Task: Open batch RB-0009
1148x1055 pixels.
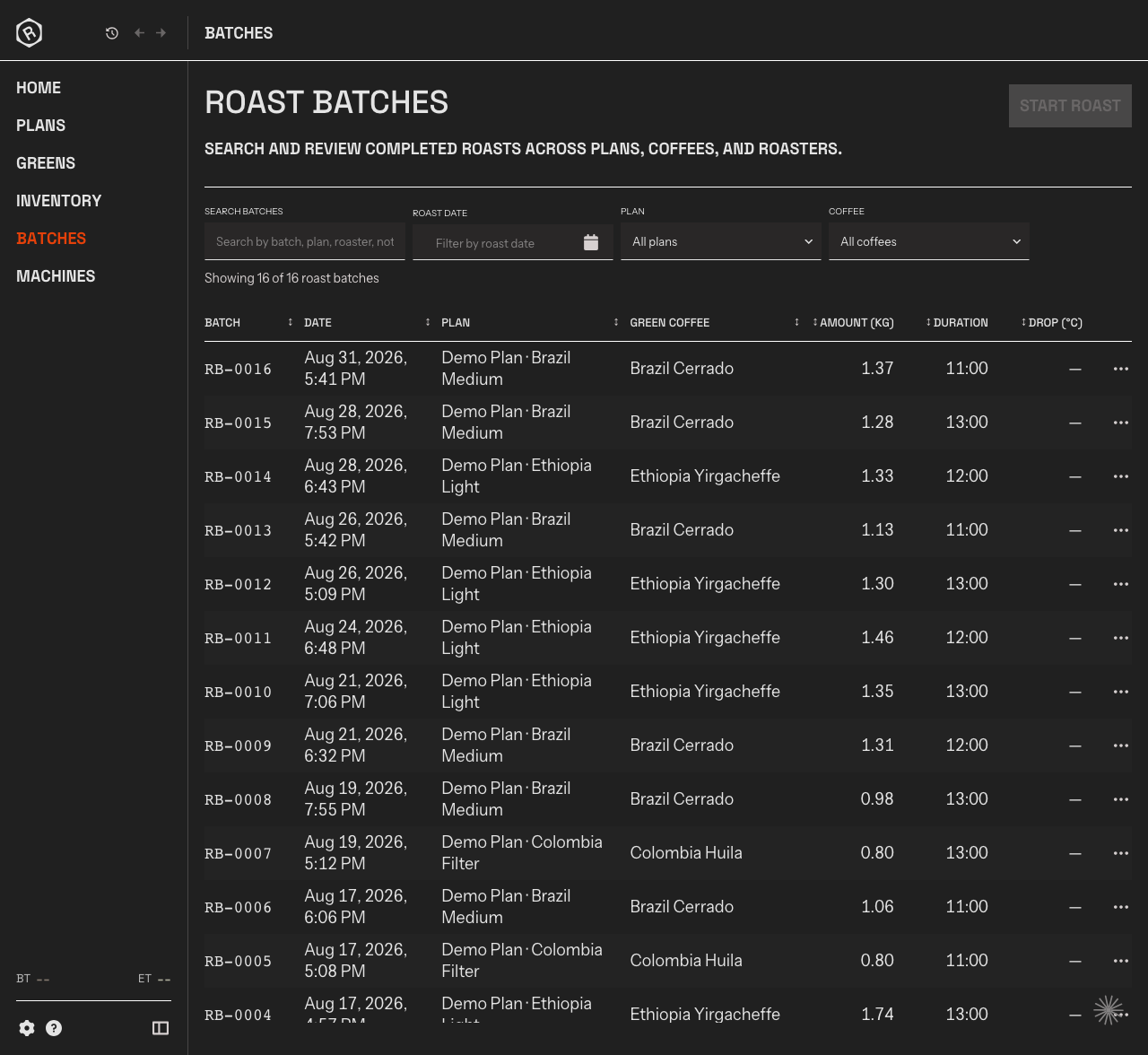Action: coord(238,746)
